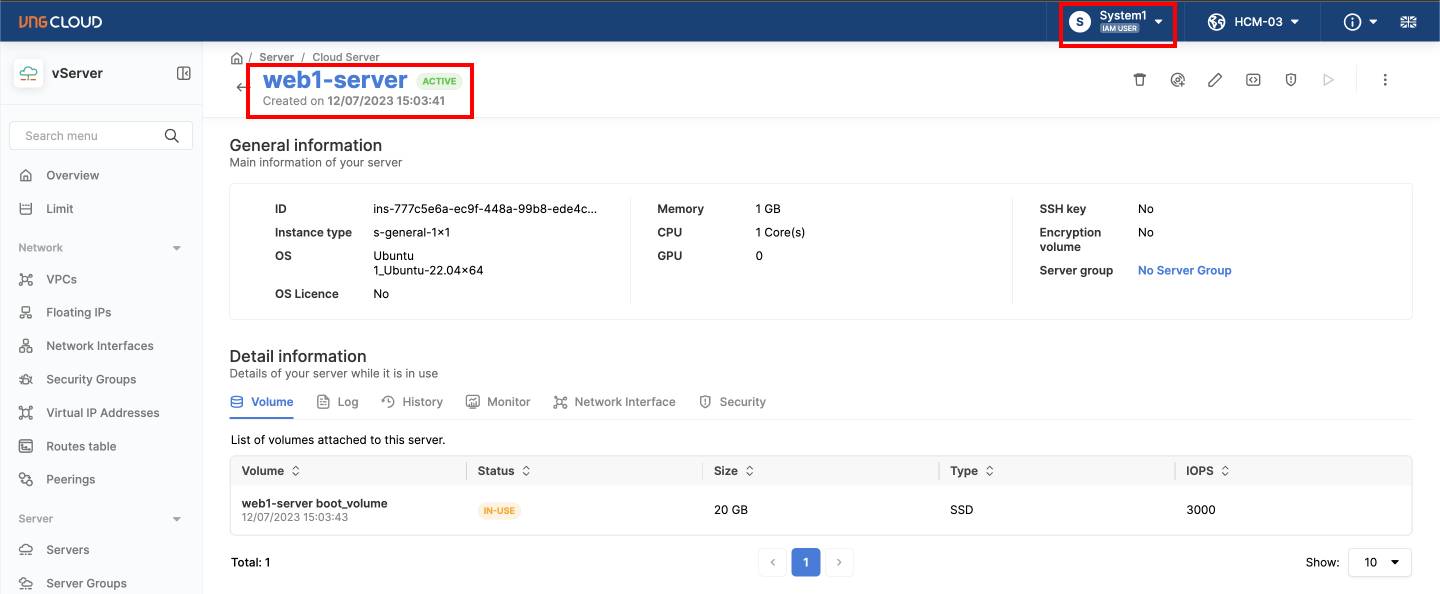Switch to the Monitor tab

498,402
